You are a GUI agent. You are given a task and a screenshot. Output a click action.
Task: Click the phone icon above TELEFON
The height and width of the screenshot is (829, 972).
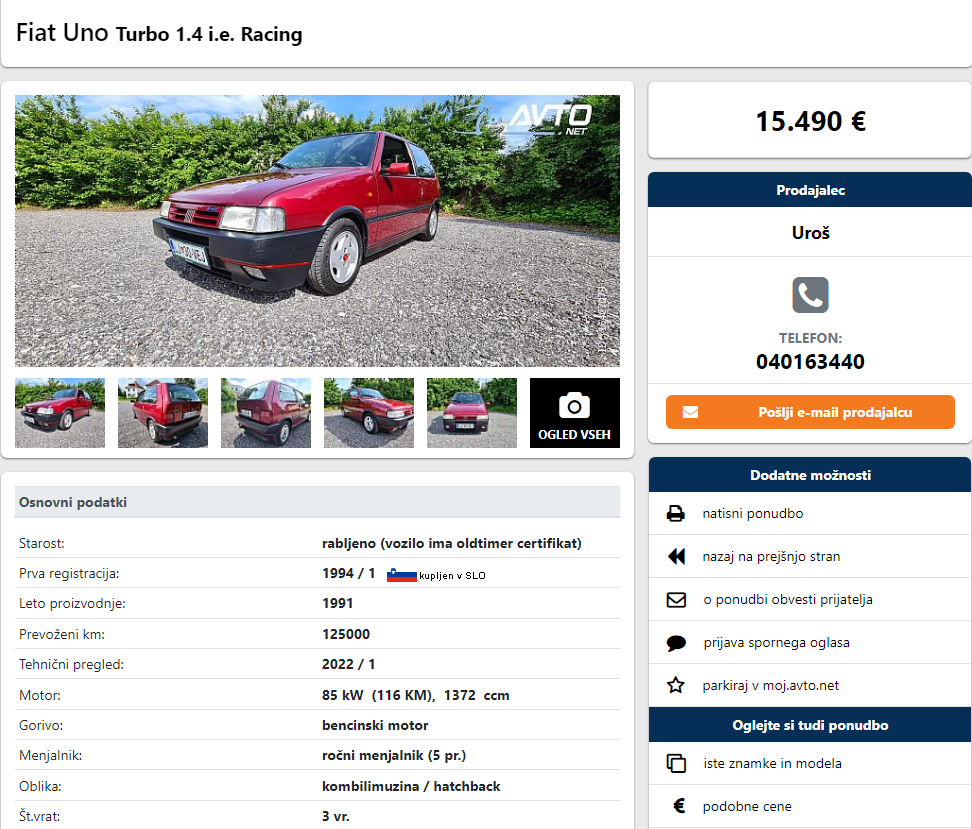point(810,295)
